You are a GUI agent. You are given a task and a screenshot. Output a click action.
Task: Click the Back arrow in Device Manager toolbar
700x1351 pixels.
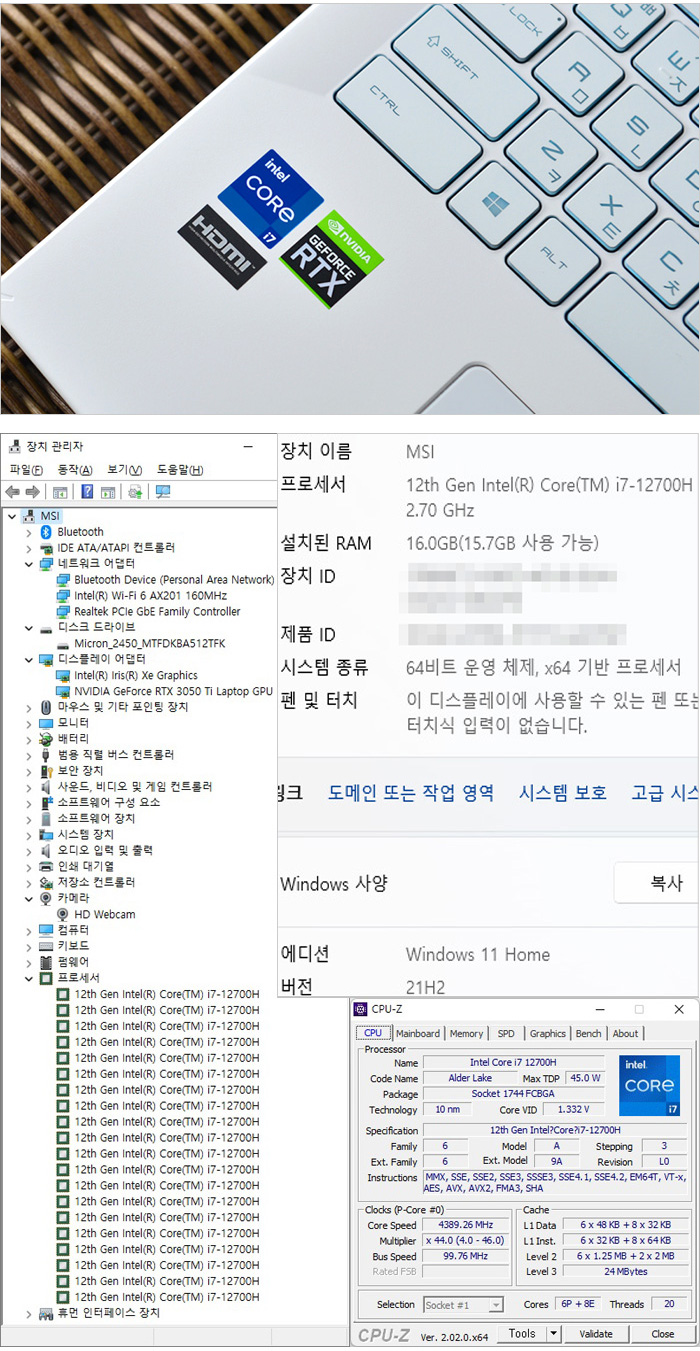point(13,492)
